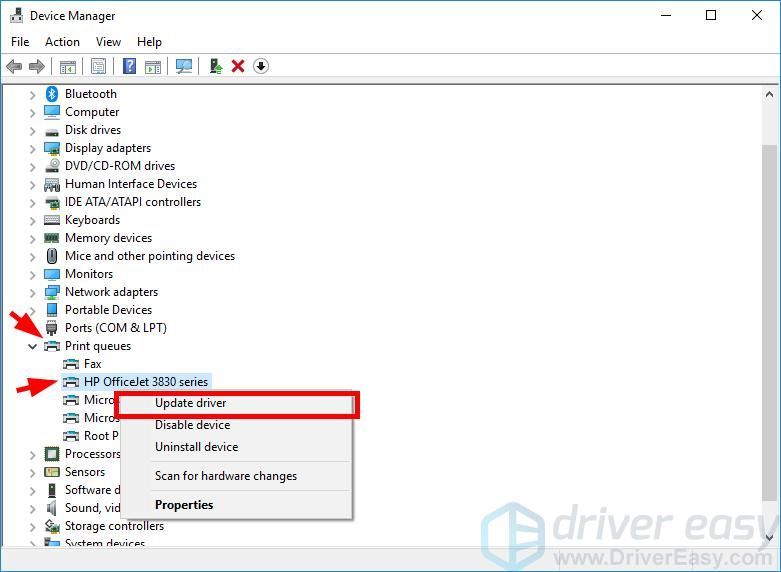781x572 pixels.
Task: Click the Monitors icon
Action: [52, 274]
